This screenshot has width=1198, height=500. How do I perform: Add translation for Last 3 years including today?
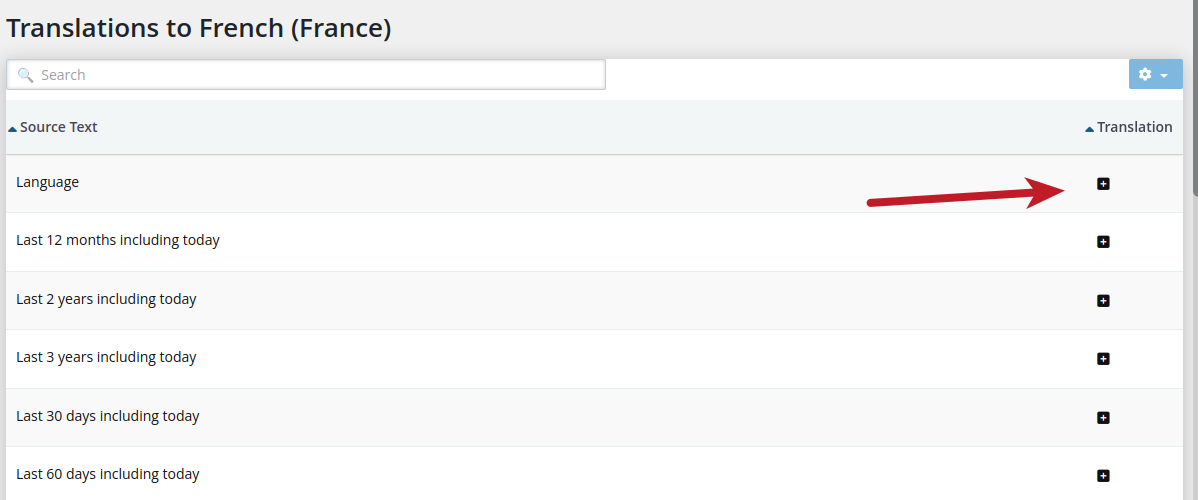(x=1103, y=359)
